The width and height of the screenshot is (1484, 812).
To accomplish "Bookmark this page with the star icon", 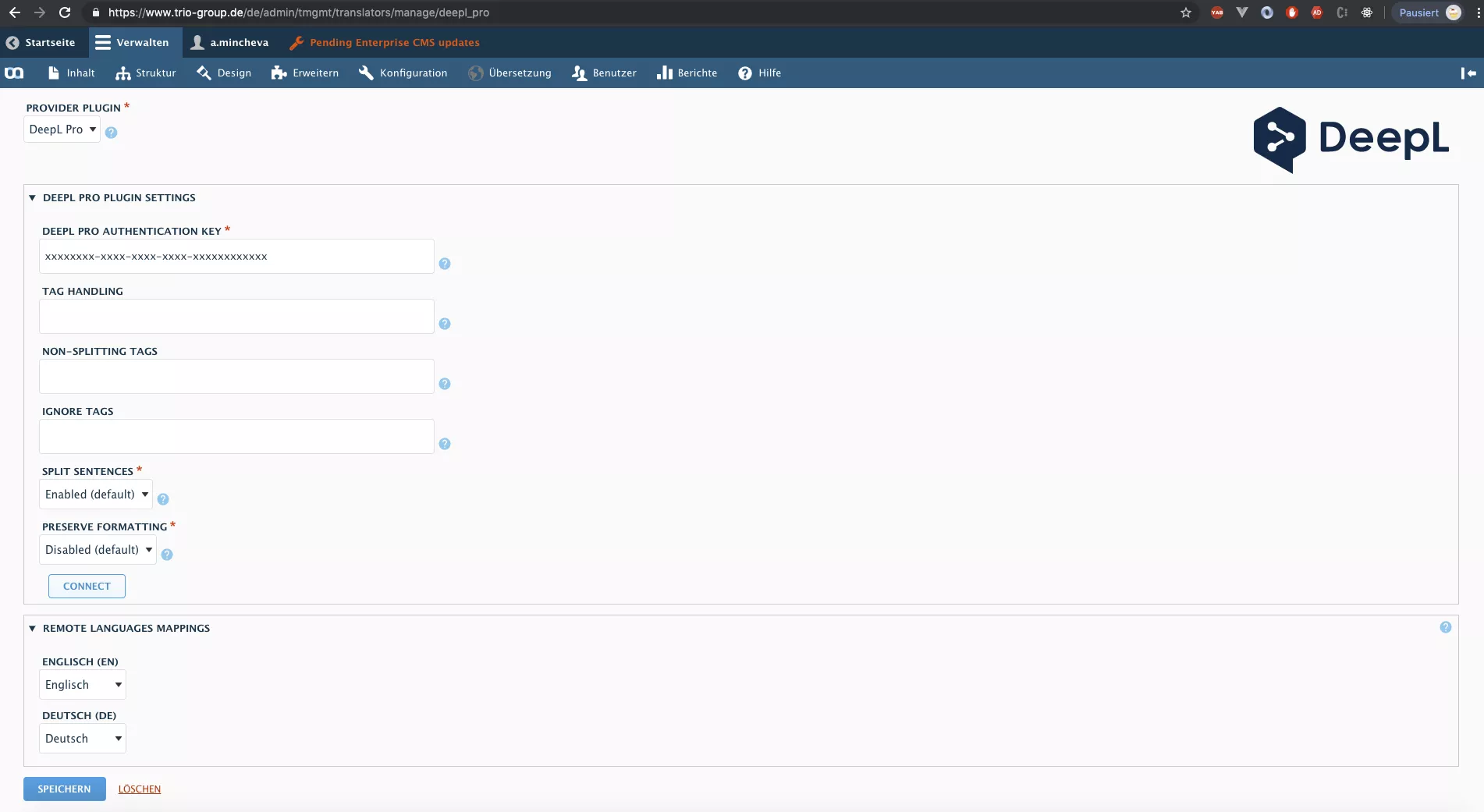I will click(1186, 12).
